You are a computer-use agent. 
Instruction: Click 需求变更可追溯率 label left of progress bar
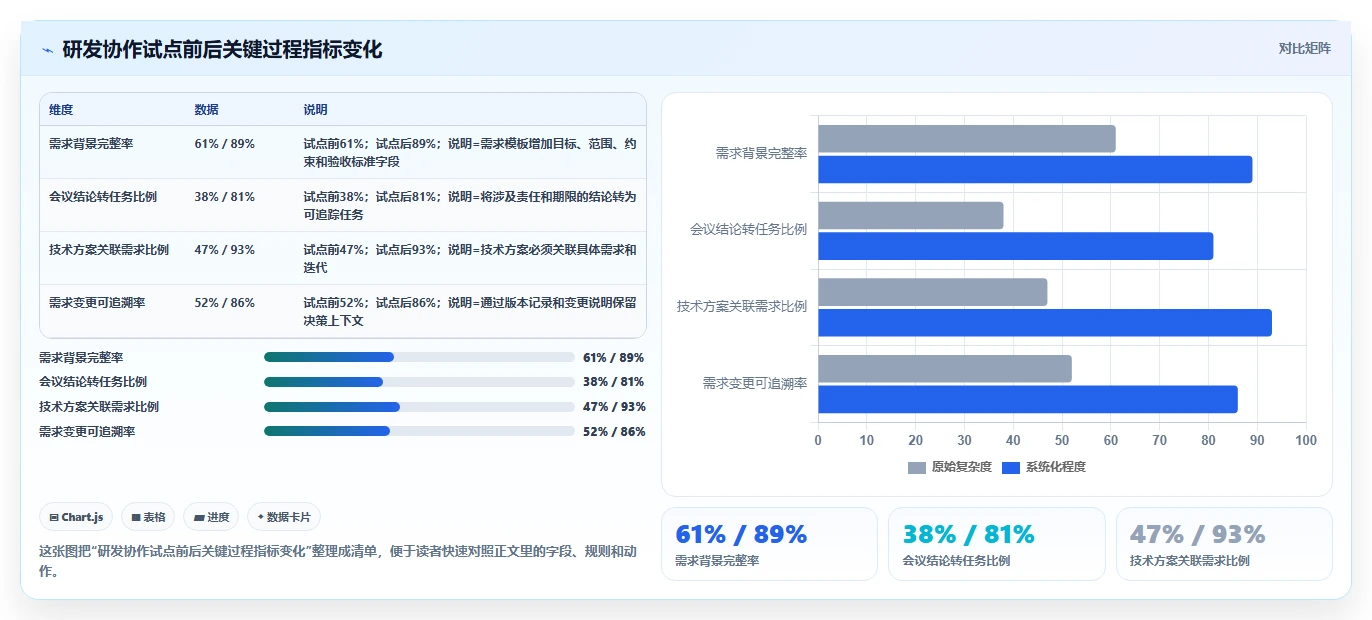pos(87,432)
